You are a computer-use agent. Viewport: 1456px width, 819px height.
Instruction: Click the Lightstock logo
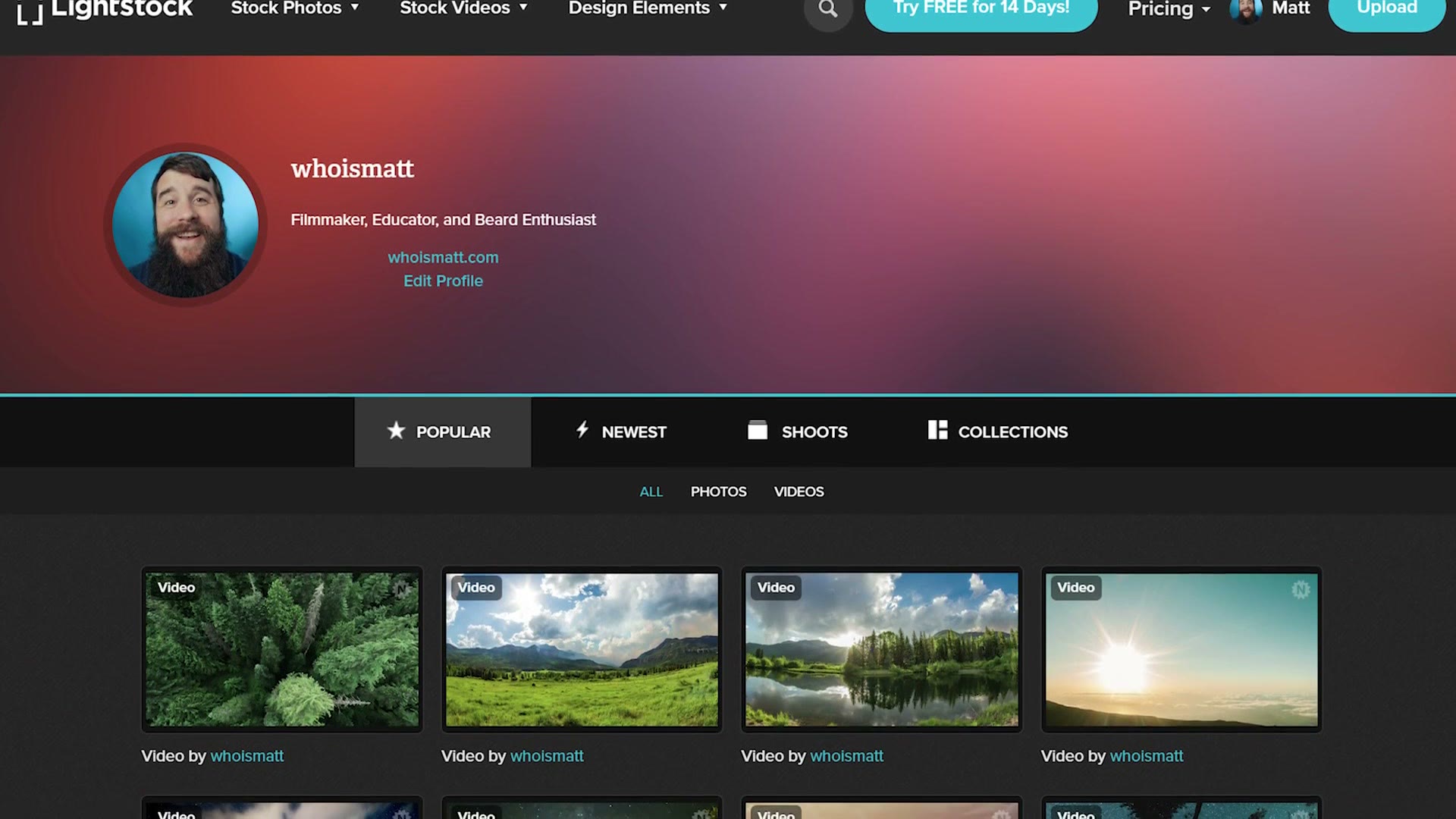point(105,10)
